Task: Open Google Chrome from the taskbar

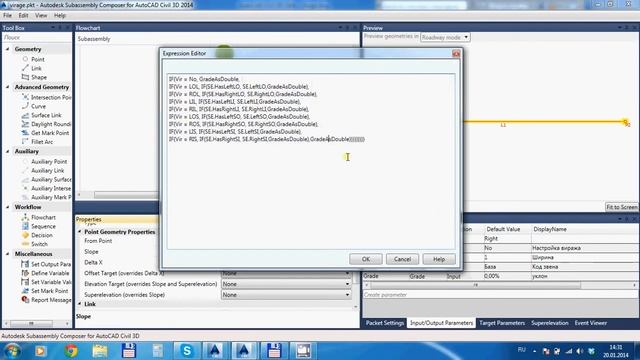Action: [x=71, y=351]
